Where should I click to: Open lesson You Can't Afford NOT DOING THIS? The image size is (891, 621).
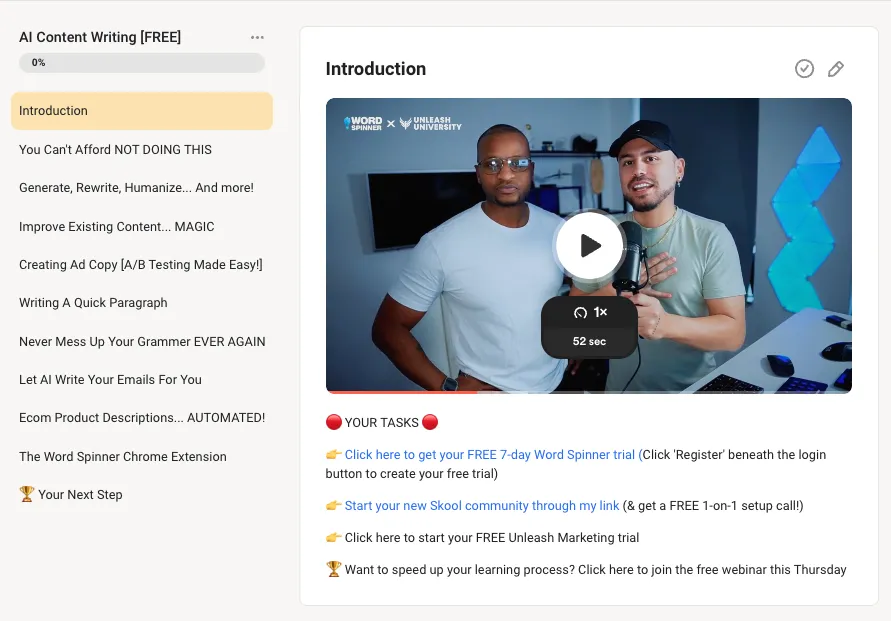pyautogui.click(x=115, y=149)
